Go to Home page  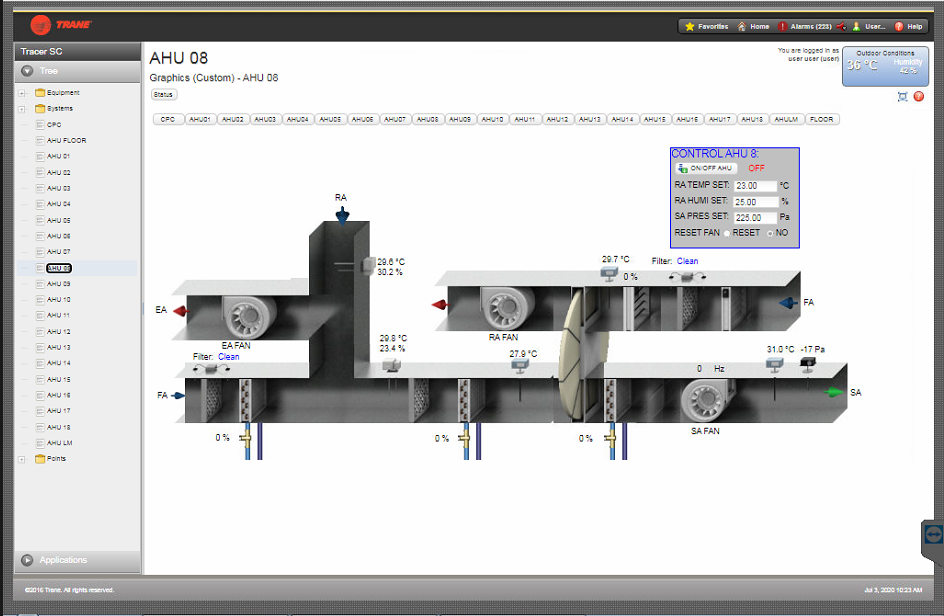coord(753,26)
